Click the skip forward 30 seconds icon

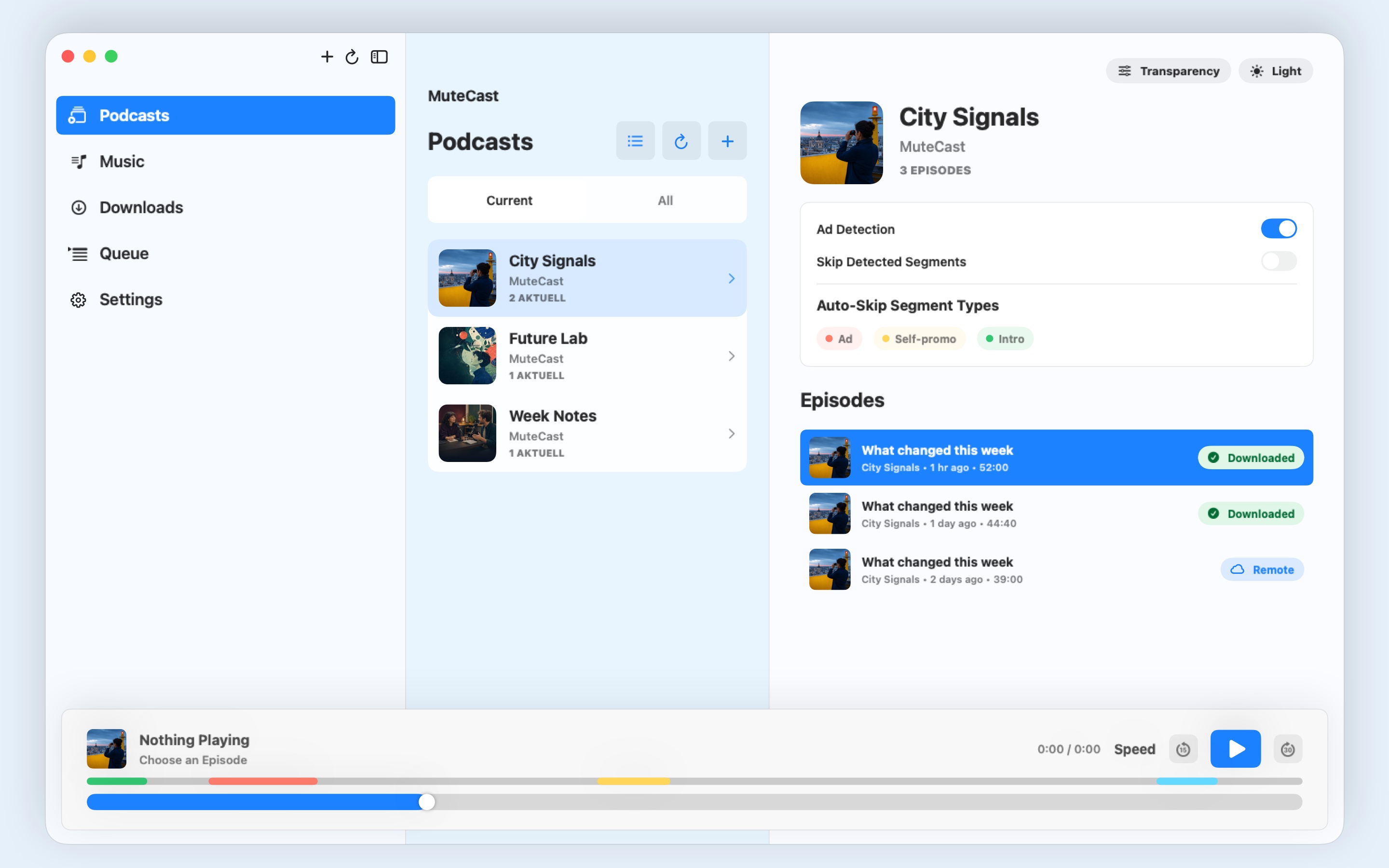pos(1288,749)
